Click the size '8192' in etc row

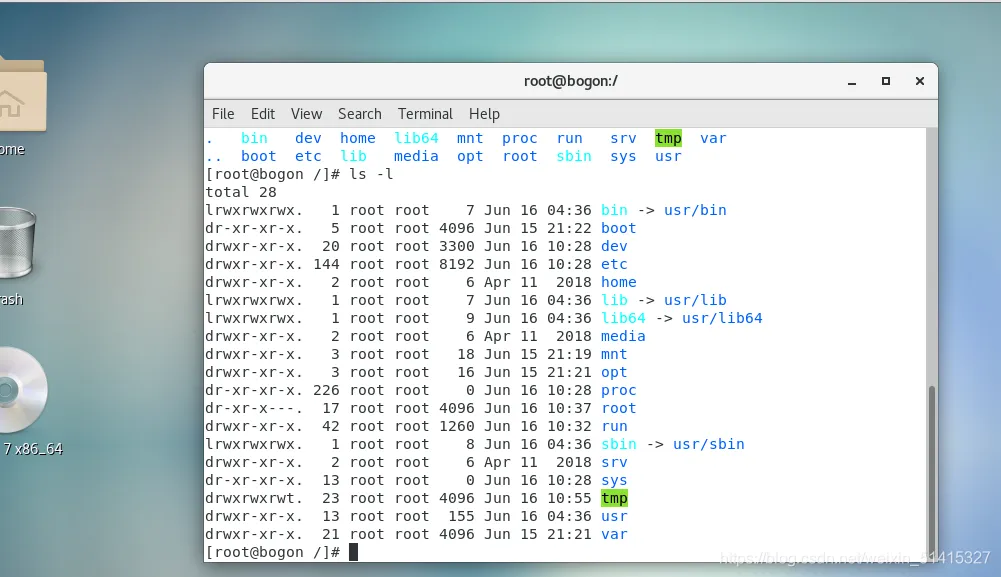(x=456, y=264)
